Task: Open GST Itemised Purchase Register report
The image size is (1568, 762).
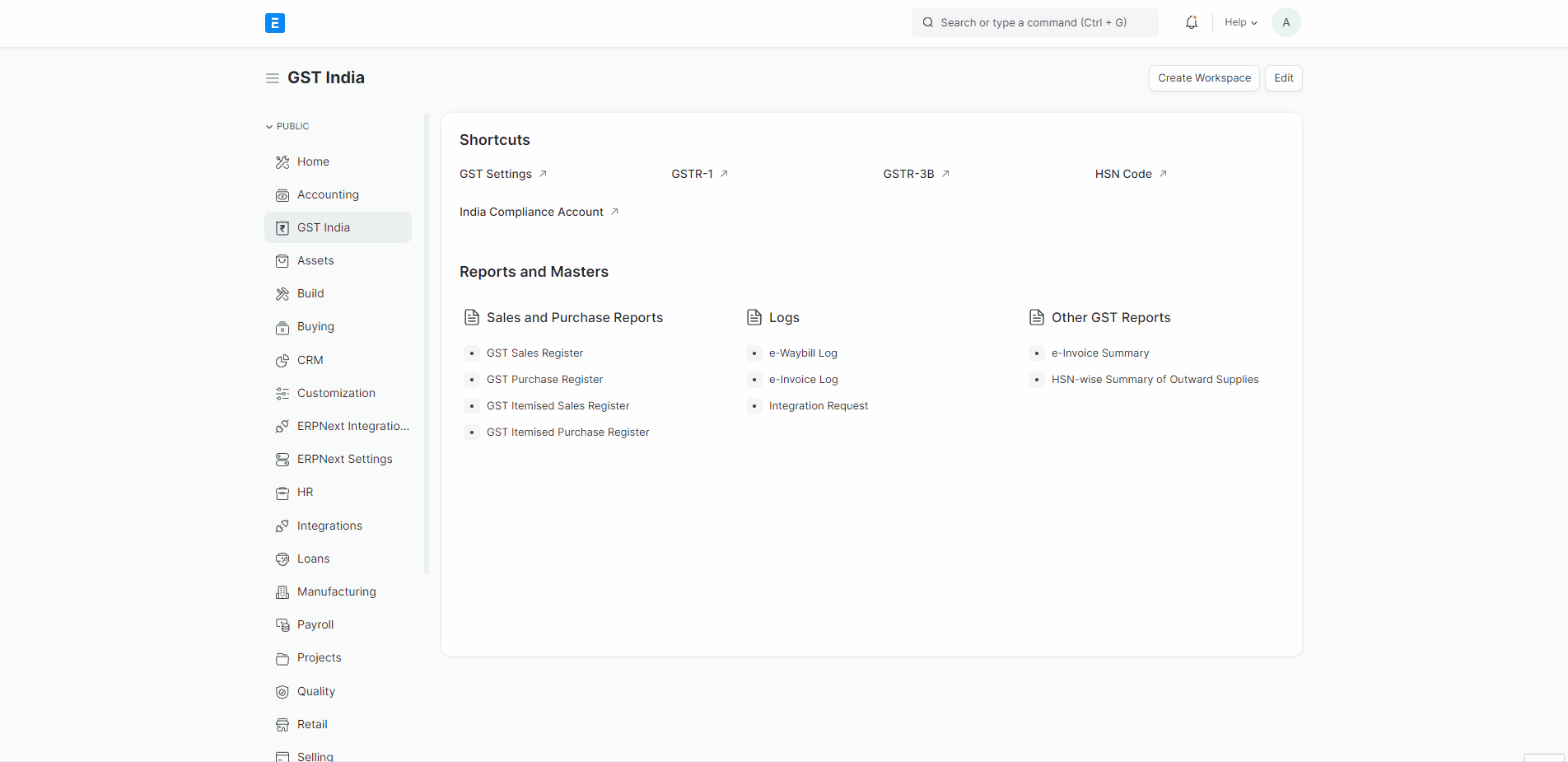Action: click(567, 432)
